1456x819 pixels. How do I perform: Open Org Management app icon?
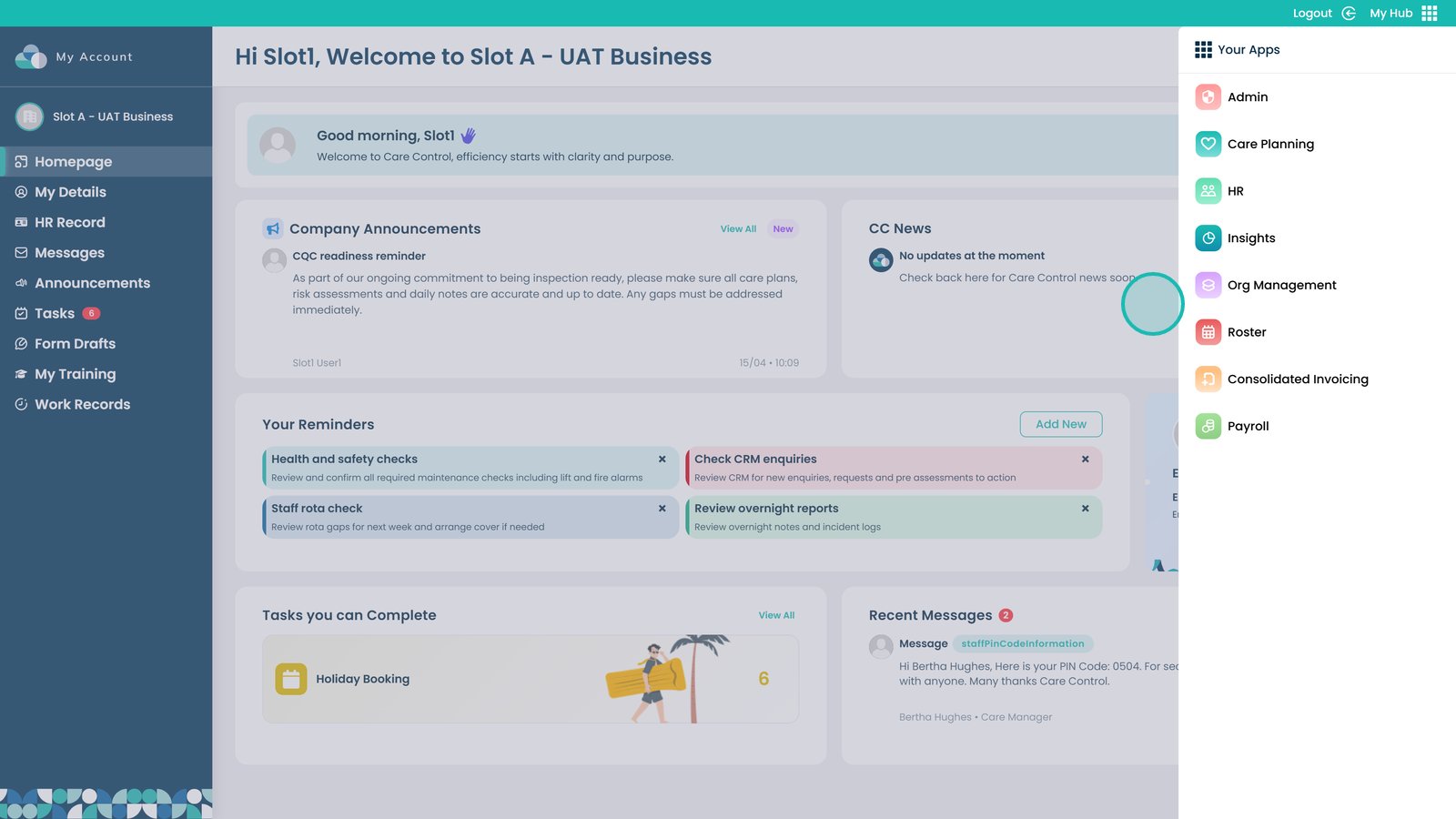[x=1208, y=285]
